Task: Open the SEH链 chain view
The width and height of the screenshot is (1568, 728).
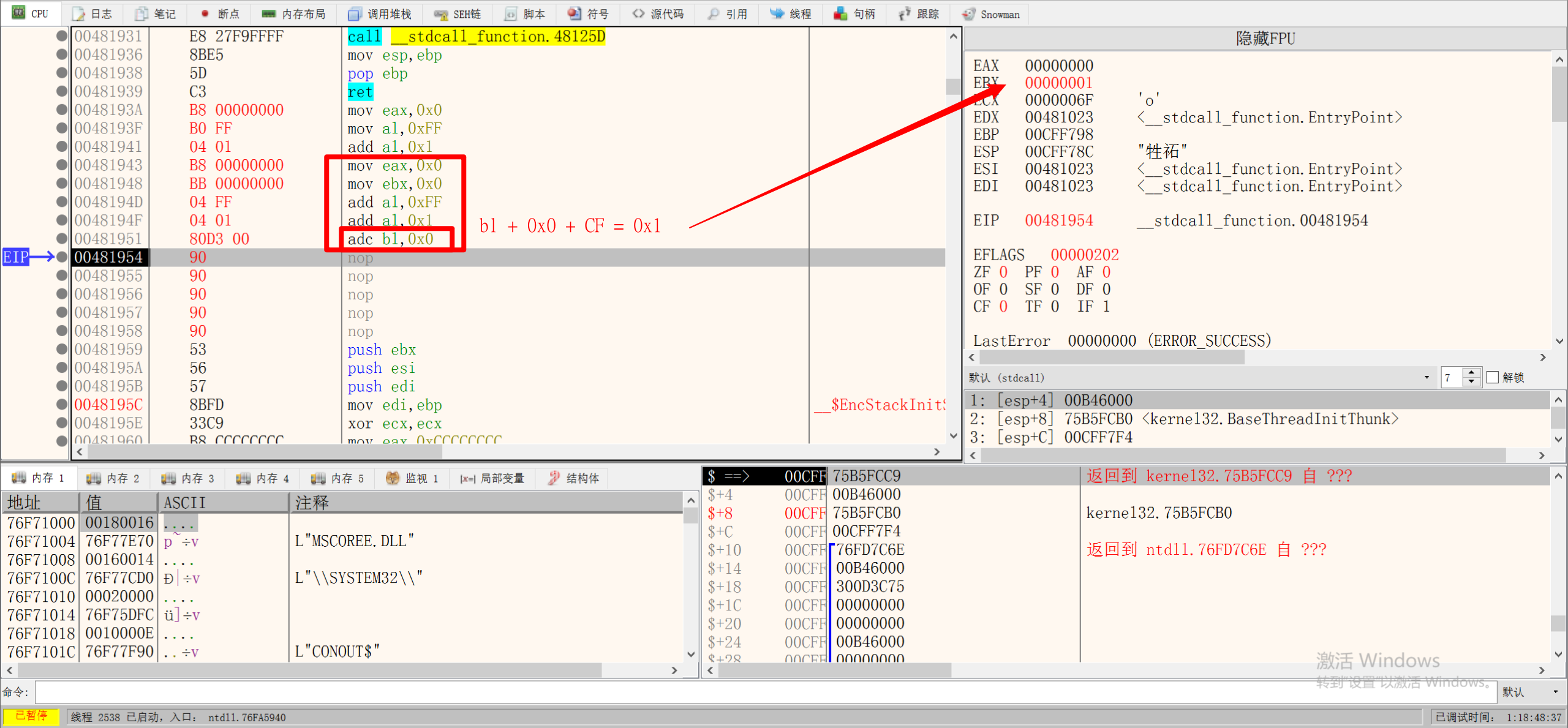Action: click(458, 13)
